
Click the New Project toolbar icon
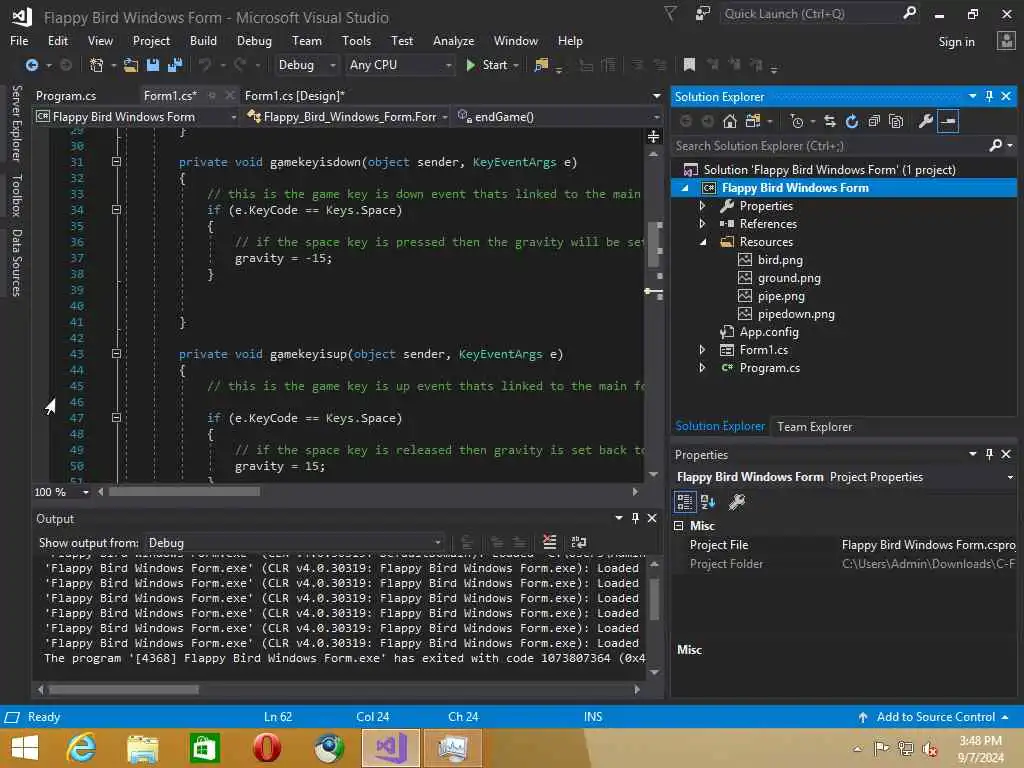[x=97, y=65]
